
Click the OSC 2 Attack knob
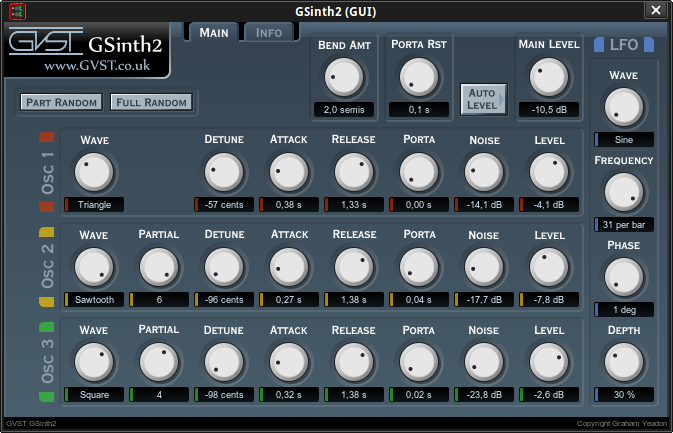click(289, 267)
